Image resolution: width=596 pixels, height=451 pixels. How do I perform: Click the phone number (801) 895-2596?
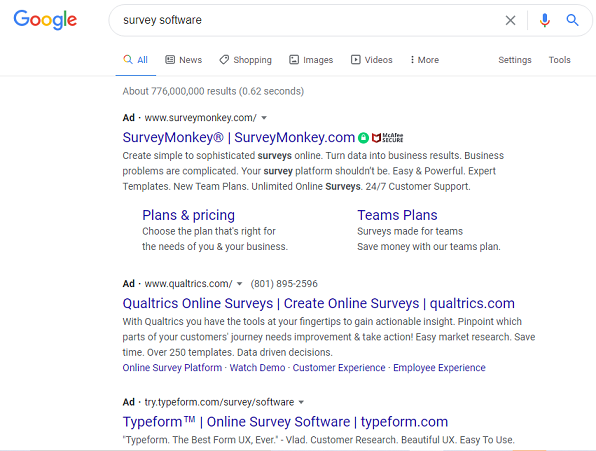(x=284, y=284)
